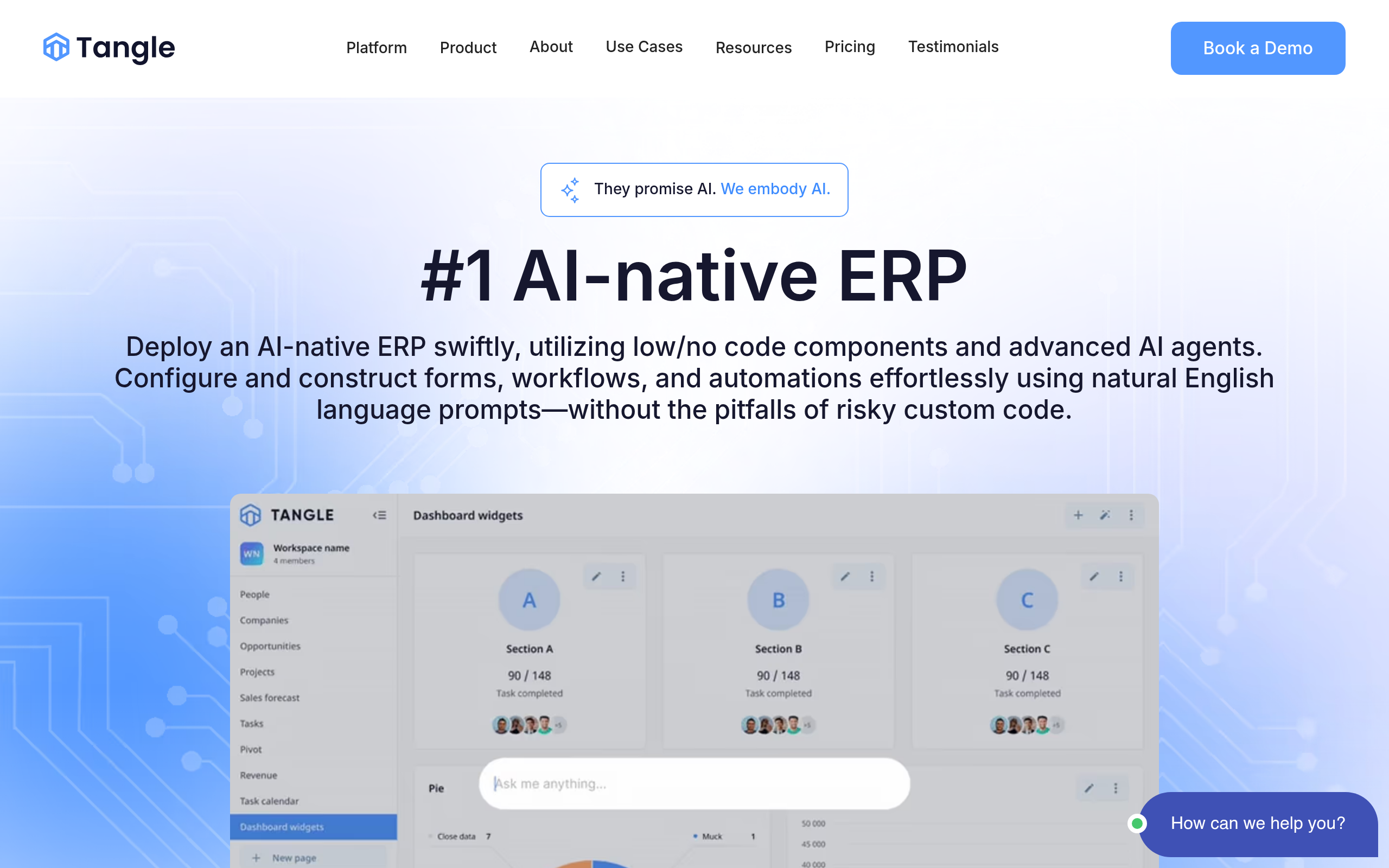Add a New page in sidebar

pyautogui.click(x=314, y=857)
